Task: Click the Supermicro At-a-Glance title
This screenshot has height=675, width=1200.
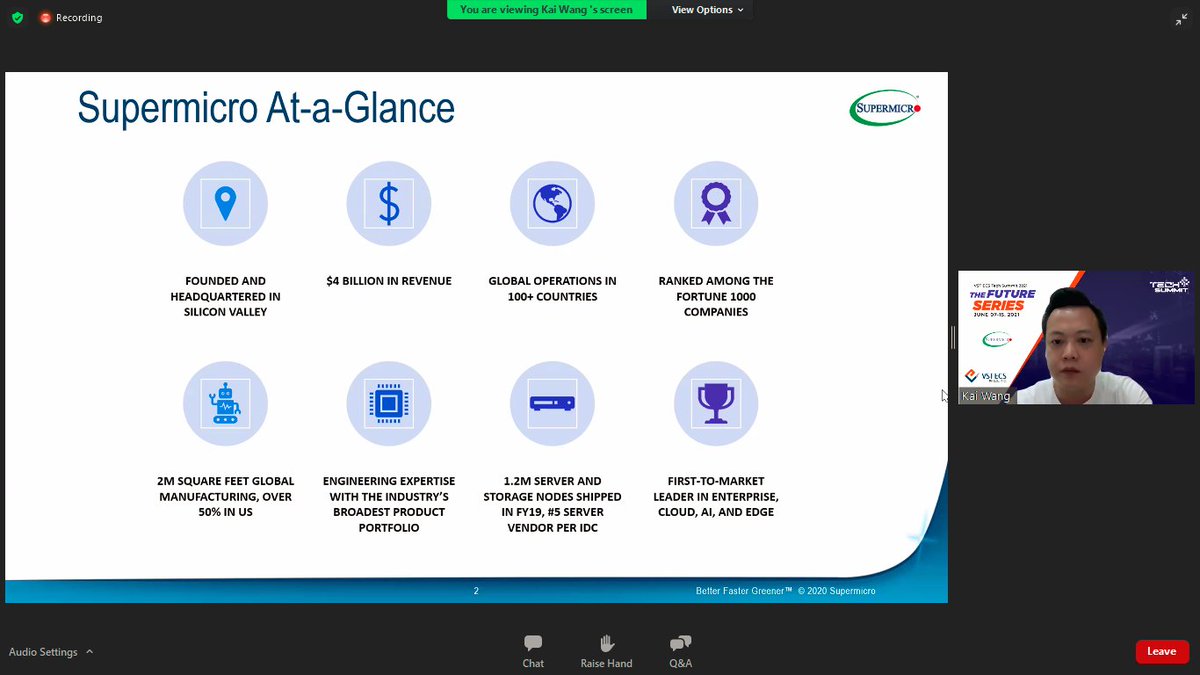Action: pyautogui.click(x=266, y=108)
